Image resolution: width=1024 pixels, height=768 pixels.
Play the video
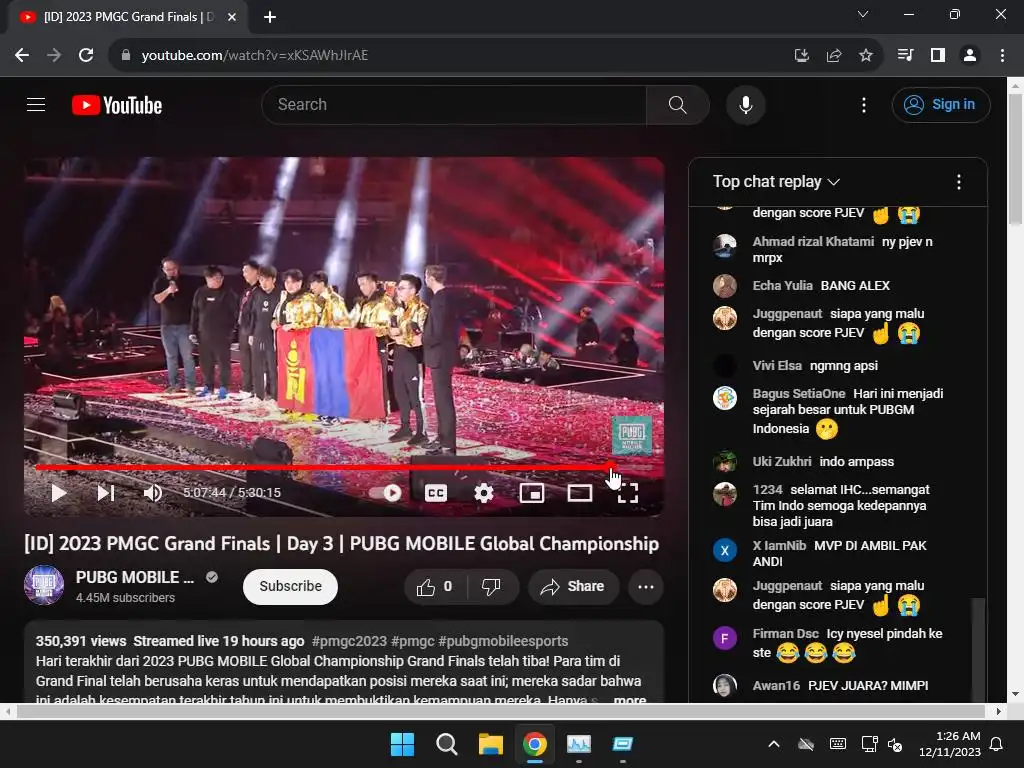58,492
